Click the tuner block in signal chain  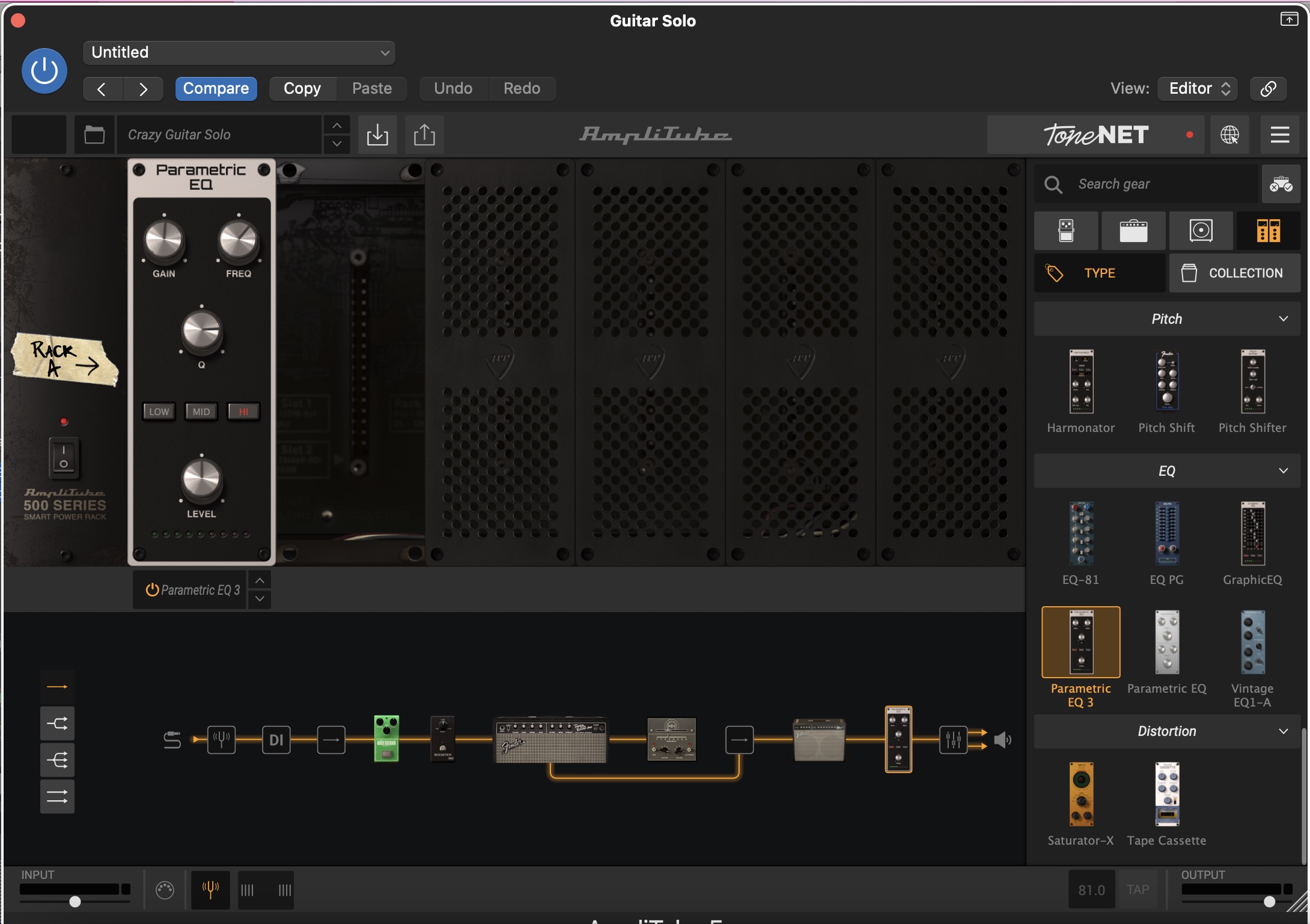221,739
